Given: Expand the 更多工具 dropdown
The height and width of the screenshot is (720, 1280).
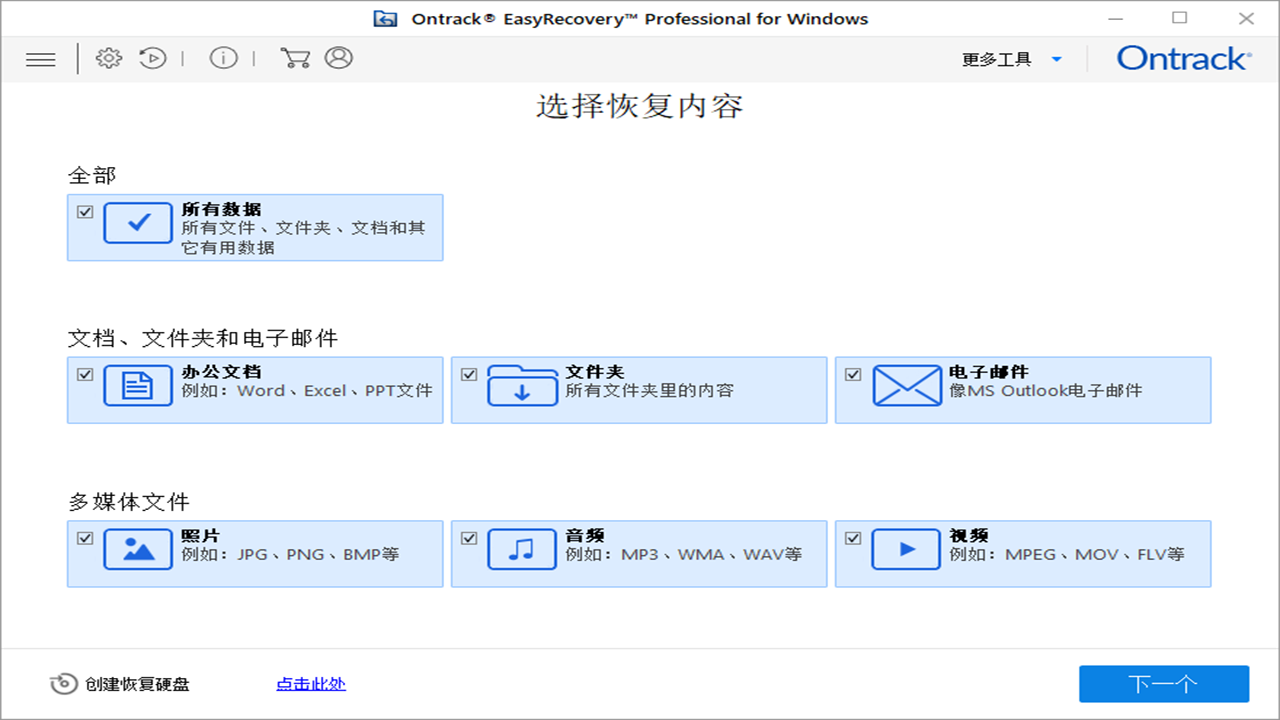Looking at the screenshot, I should point(1012,59).
